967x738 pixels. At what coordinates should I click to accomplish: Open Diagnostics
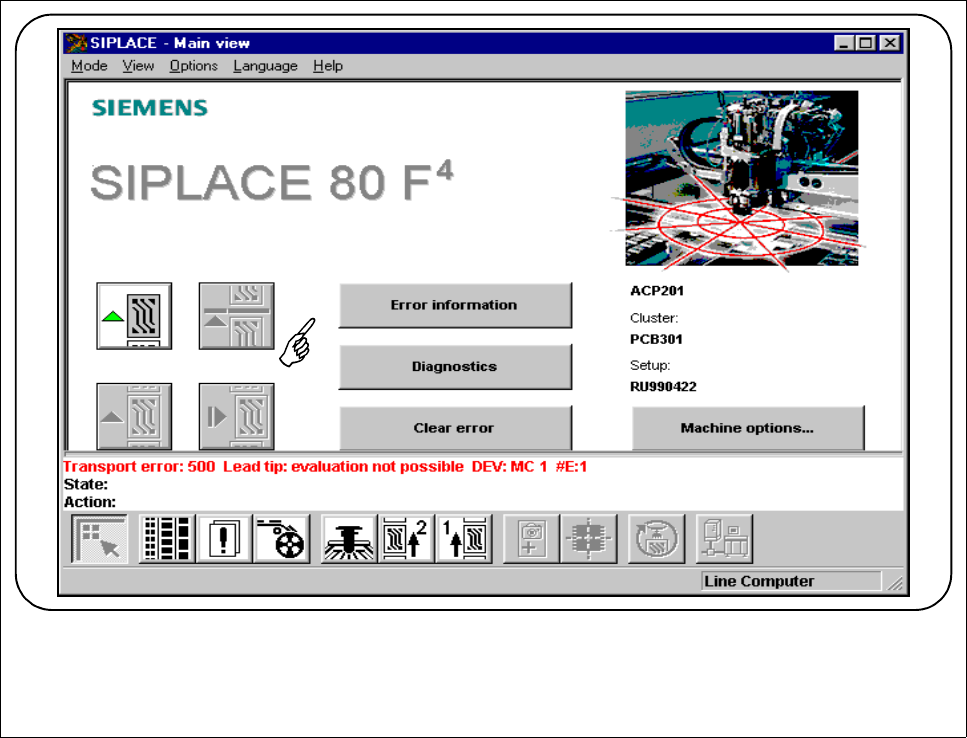tap(455, 367)
